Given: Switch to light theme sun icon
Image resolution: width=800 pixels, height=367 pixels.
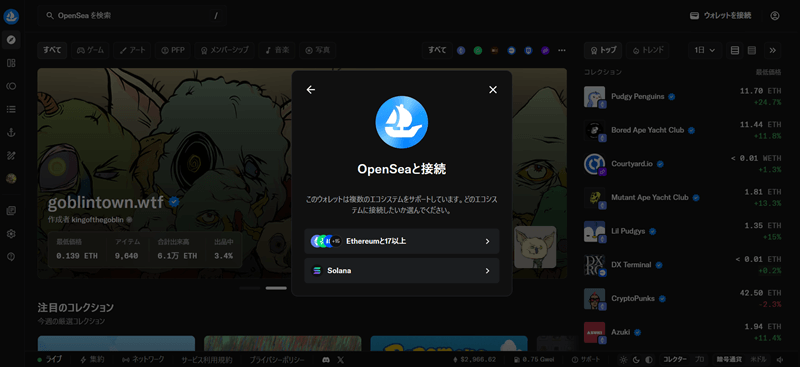Looking at the screenshot, I should click(623, 359).
